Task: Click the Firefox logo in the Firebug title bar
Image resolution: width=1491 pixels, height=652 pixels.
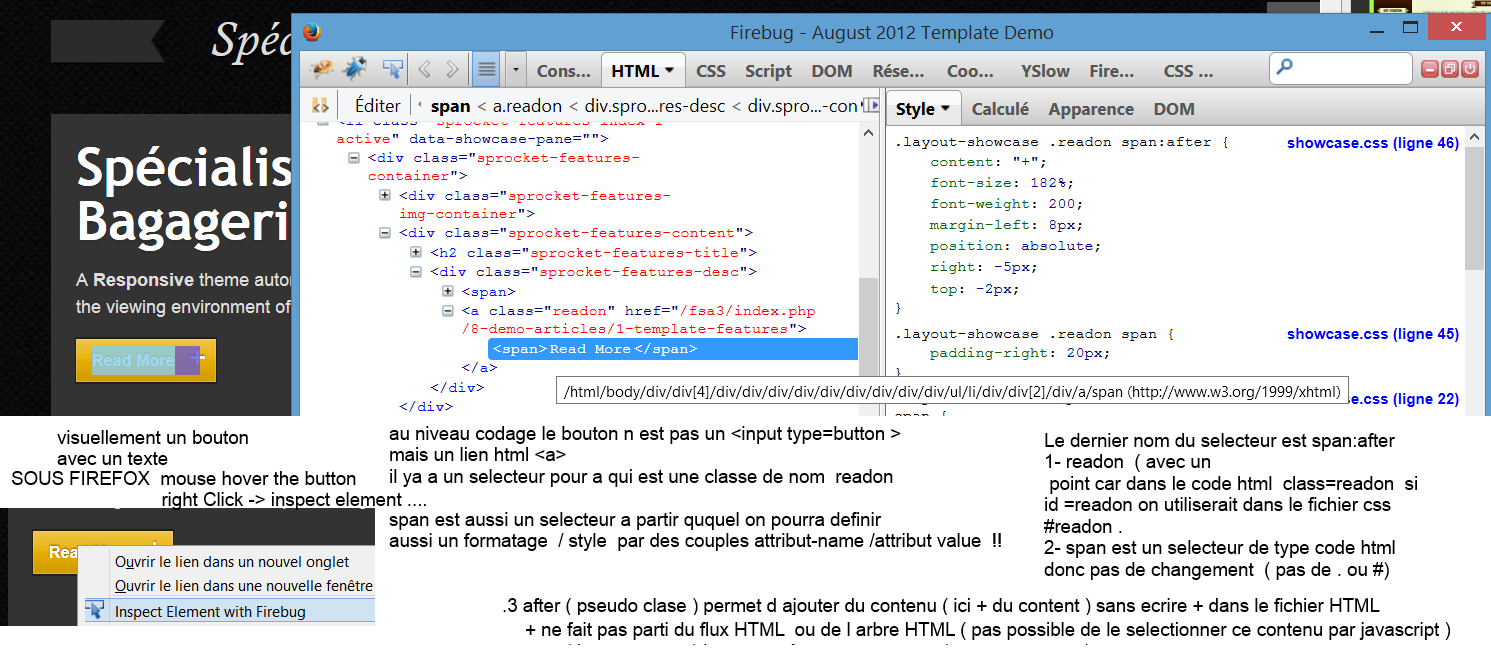Action: [x=313, y=31]
